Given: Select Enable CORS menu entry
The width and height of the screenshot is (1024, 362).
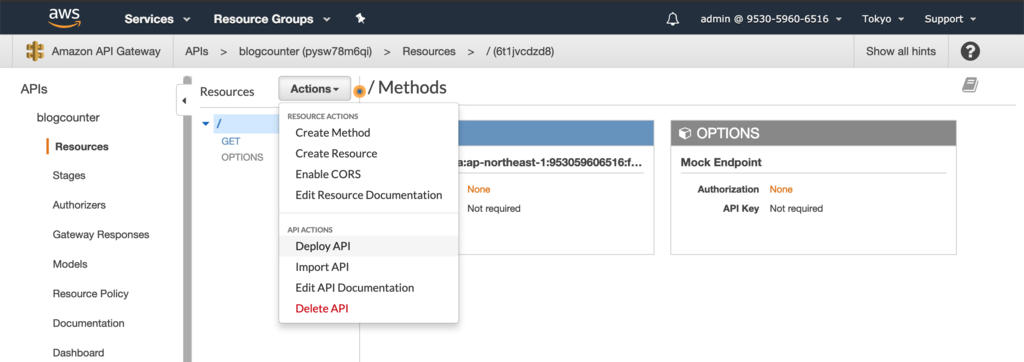Looking at the screenshot, I should [x=328, y=174].
